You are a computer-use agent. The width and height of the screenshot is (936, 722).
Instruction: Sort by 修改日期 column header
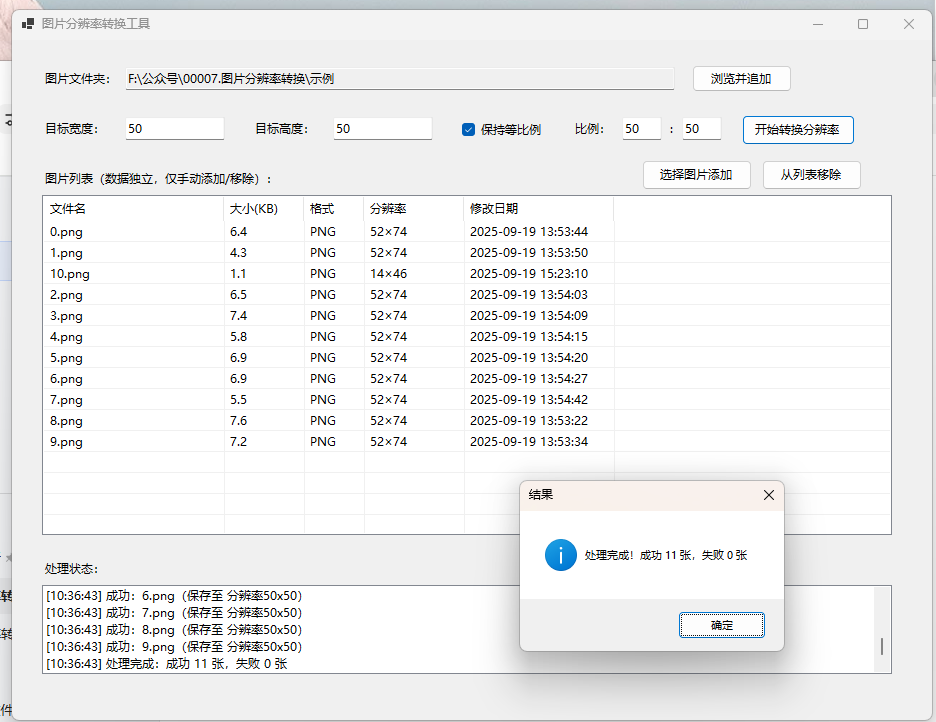click(x=539, y=209)
